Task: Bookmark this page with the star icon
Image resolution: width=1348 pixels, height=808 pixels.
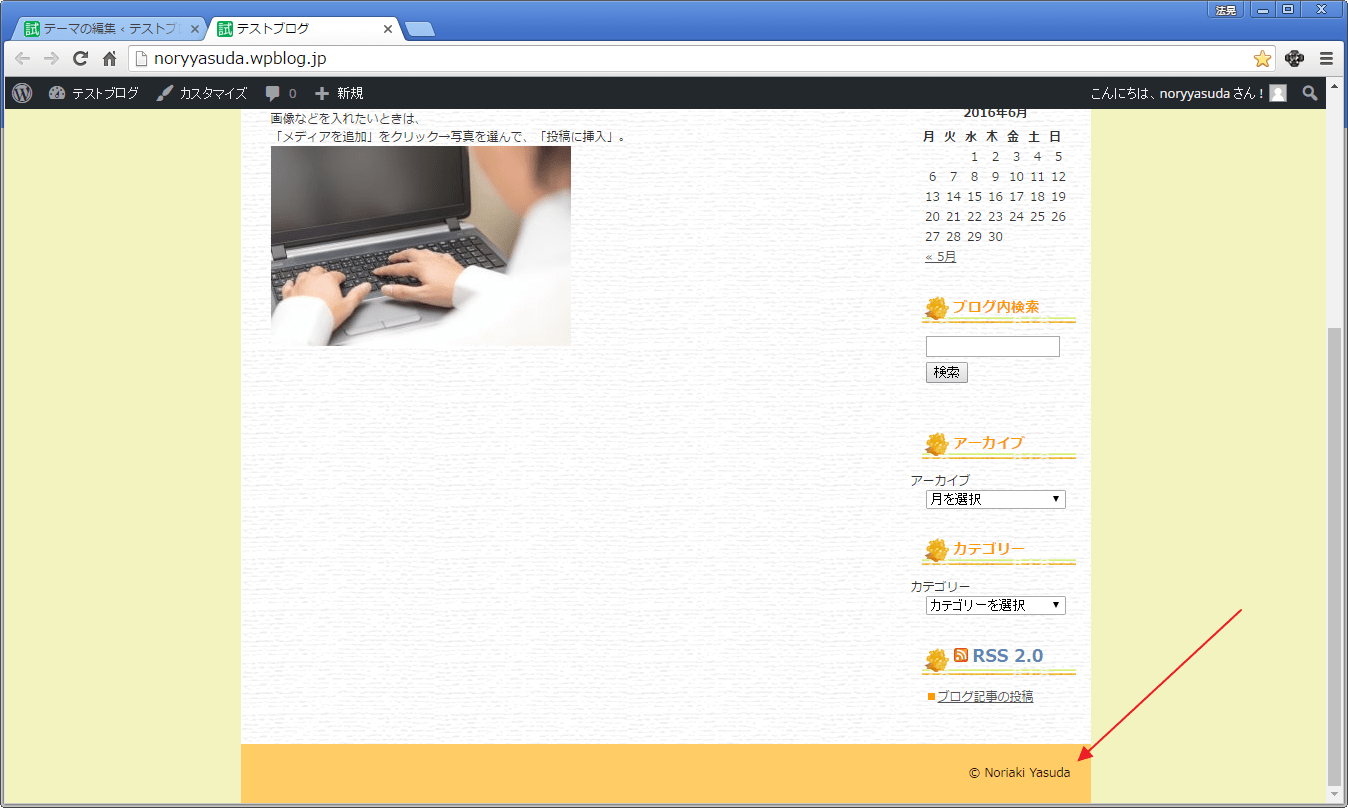Action: (1262, 59)
